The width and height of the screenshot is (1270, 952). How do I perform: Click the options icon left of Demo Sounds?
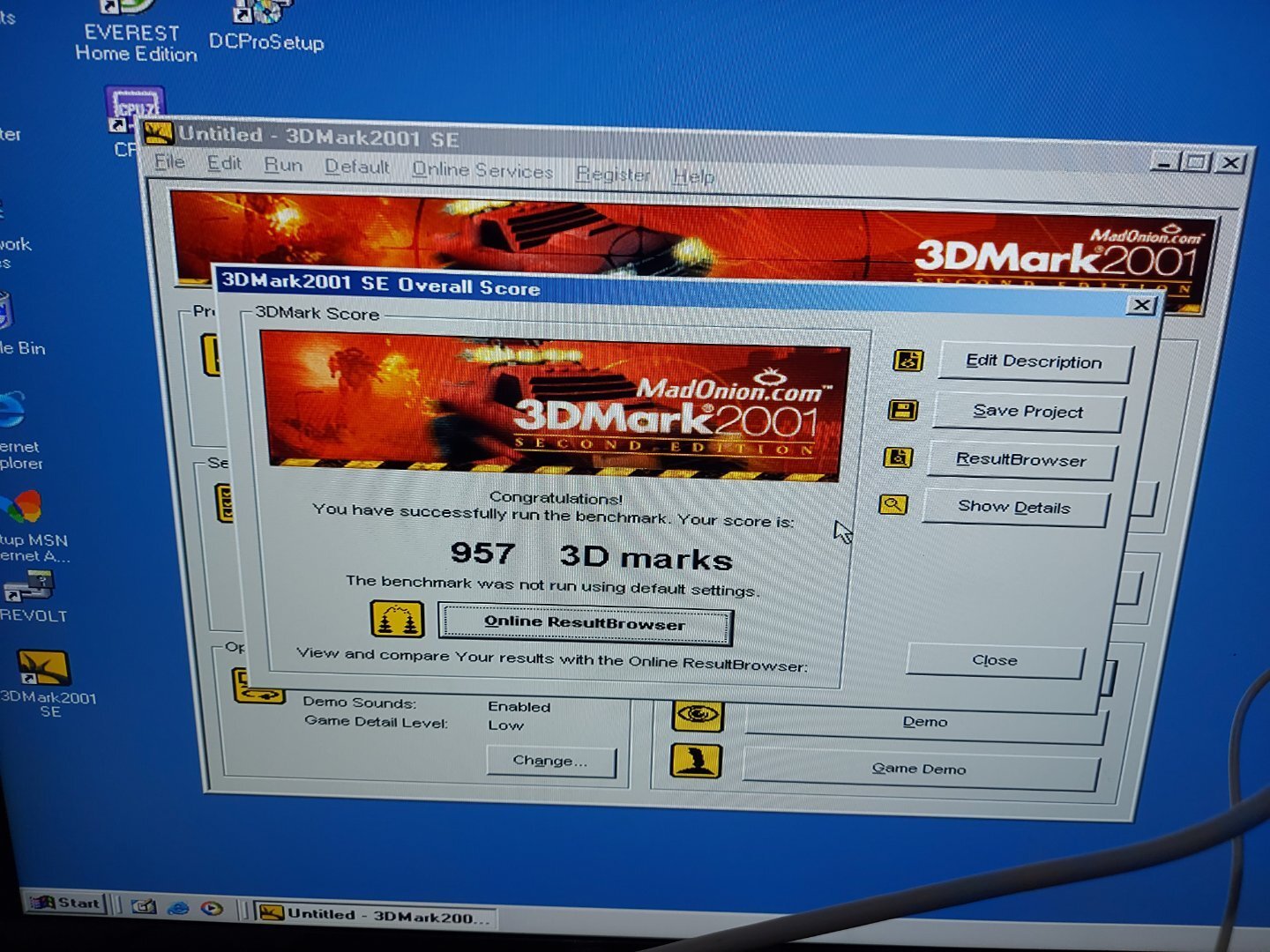(258, 688)
